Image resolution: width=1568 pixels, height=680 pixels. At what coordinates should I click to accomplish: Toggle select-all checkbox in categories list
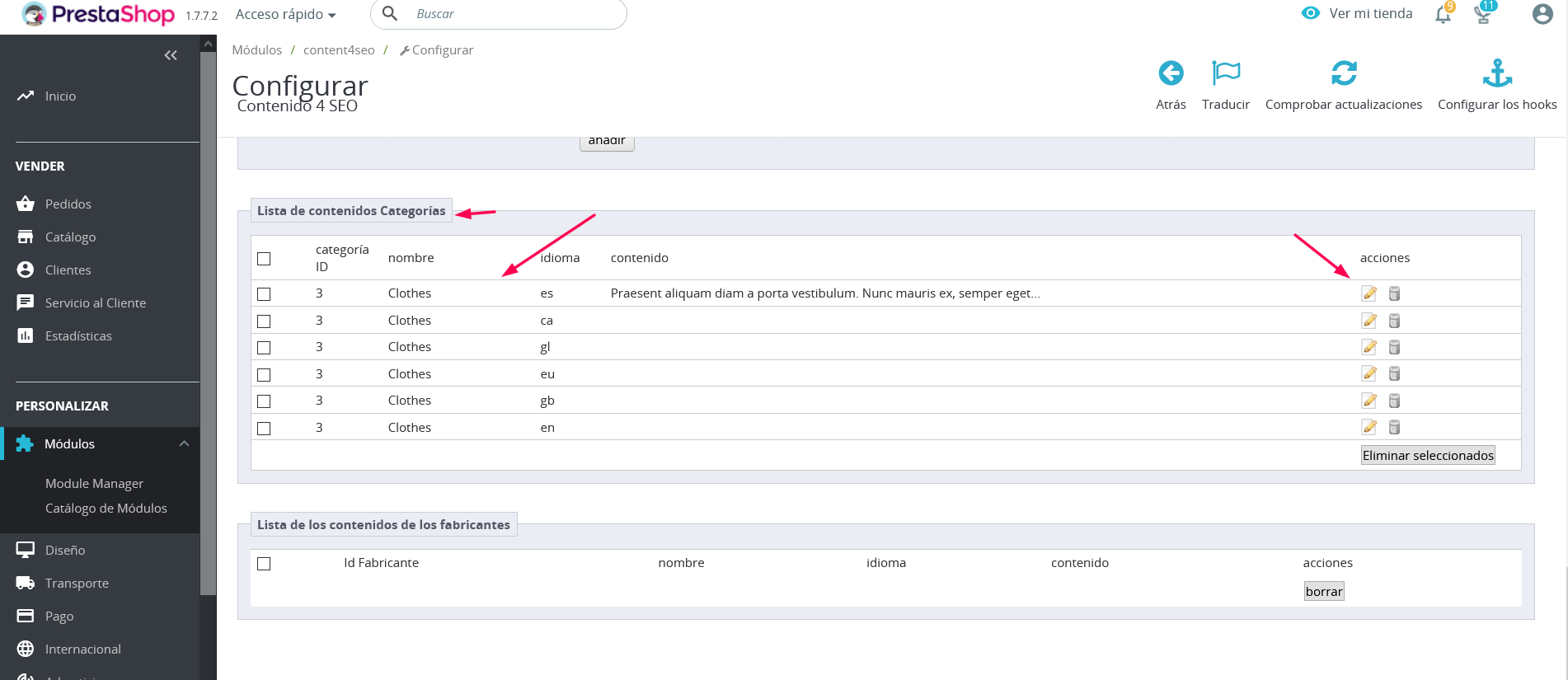pos(264,259)
